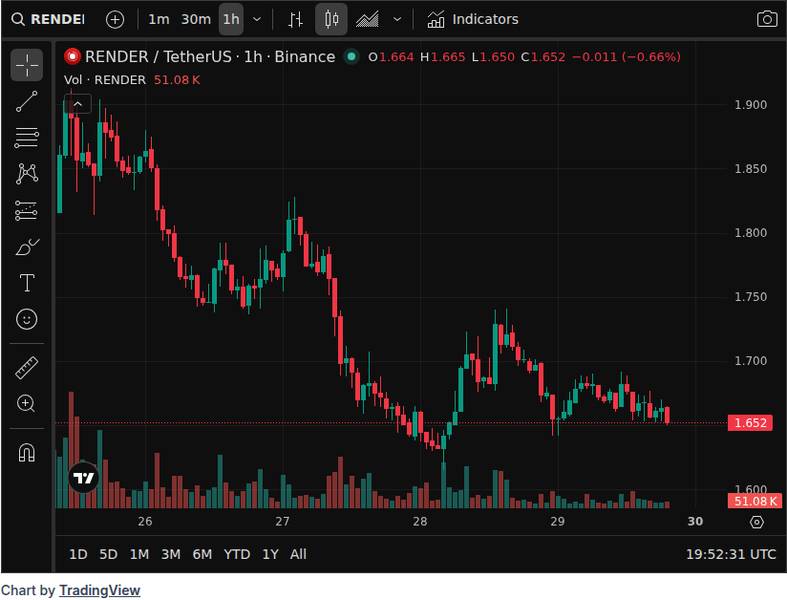
Task: Set range to 6M
Action: [202, 554]
